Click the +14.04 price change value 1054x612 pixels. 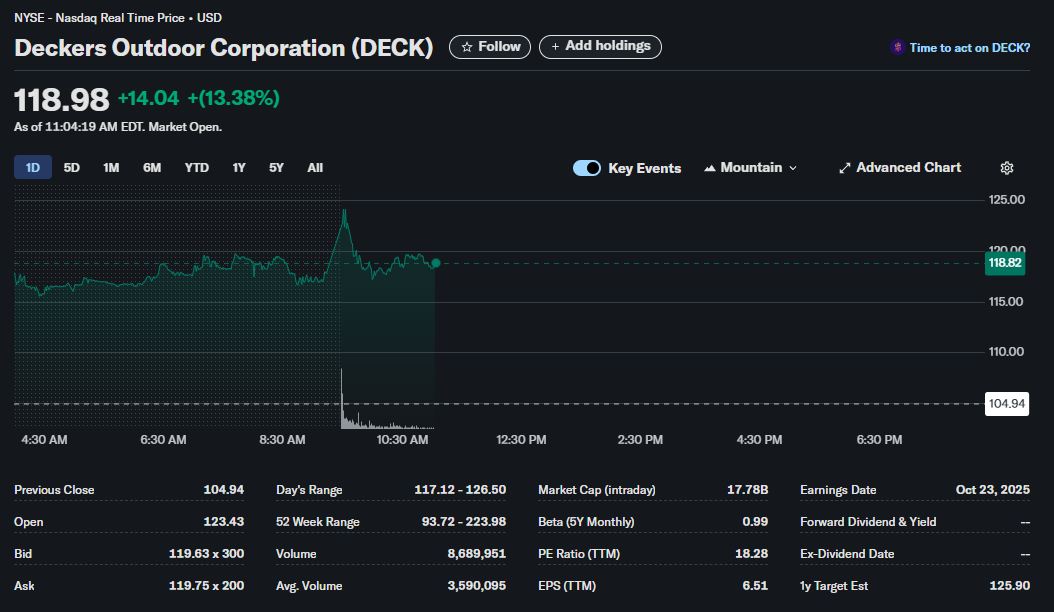pyautogui.click(x=149, y=98)
